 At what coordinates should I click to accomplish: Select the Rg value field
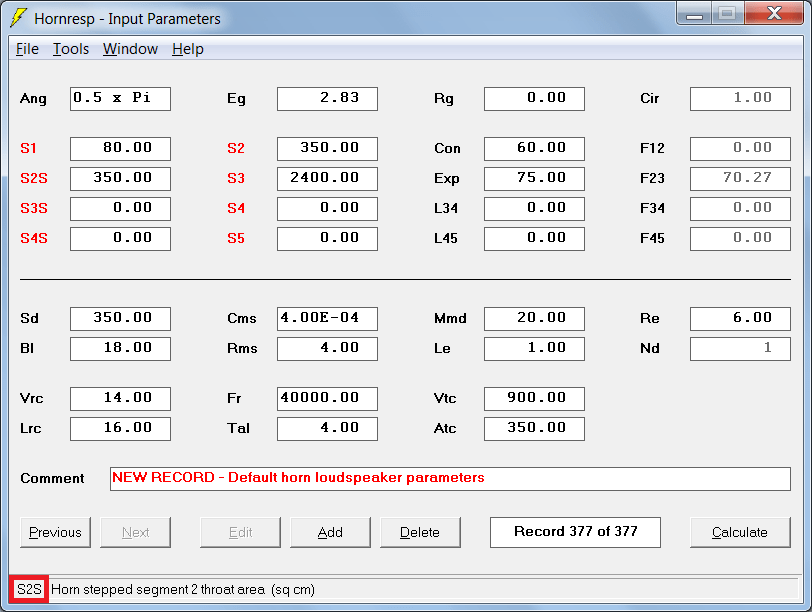(534, 99)
